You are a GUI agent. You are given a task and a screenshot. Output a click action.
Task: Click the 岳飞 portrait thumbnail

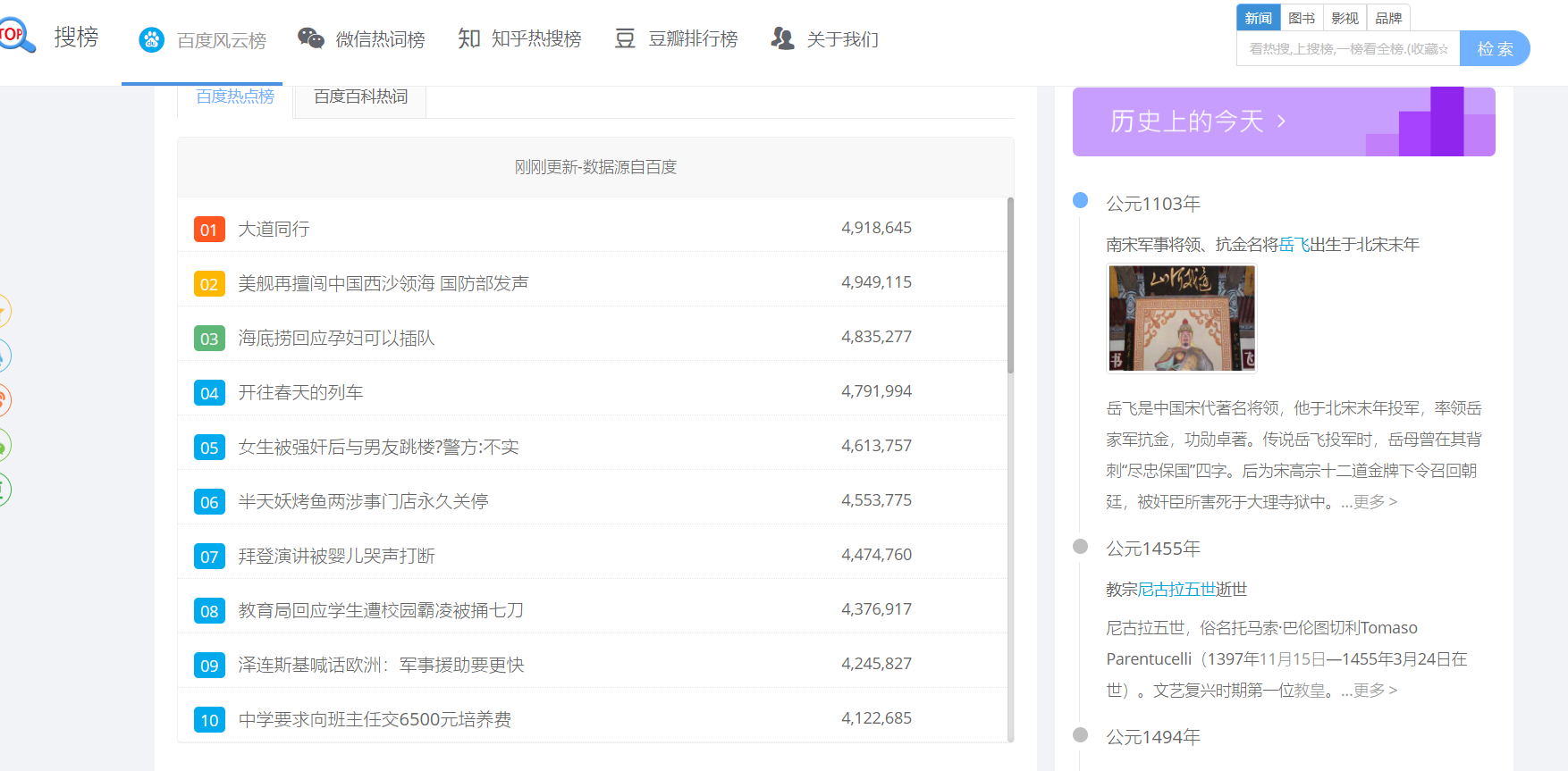click(x=1182, y=318)
